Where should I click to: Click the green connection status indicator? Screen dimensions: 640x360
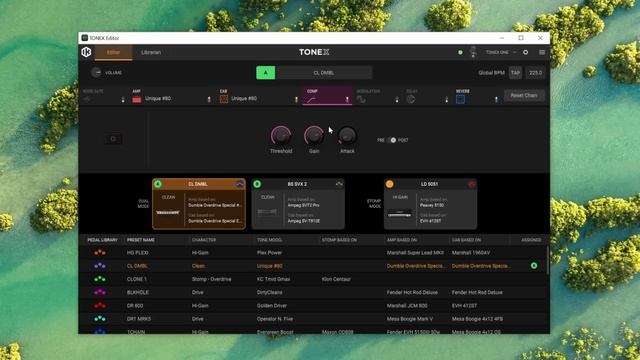(460, 52)
